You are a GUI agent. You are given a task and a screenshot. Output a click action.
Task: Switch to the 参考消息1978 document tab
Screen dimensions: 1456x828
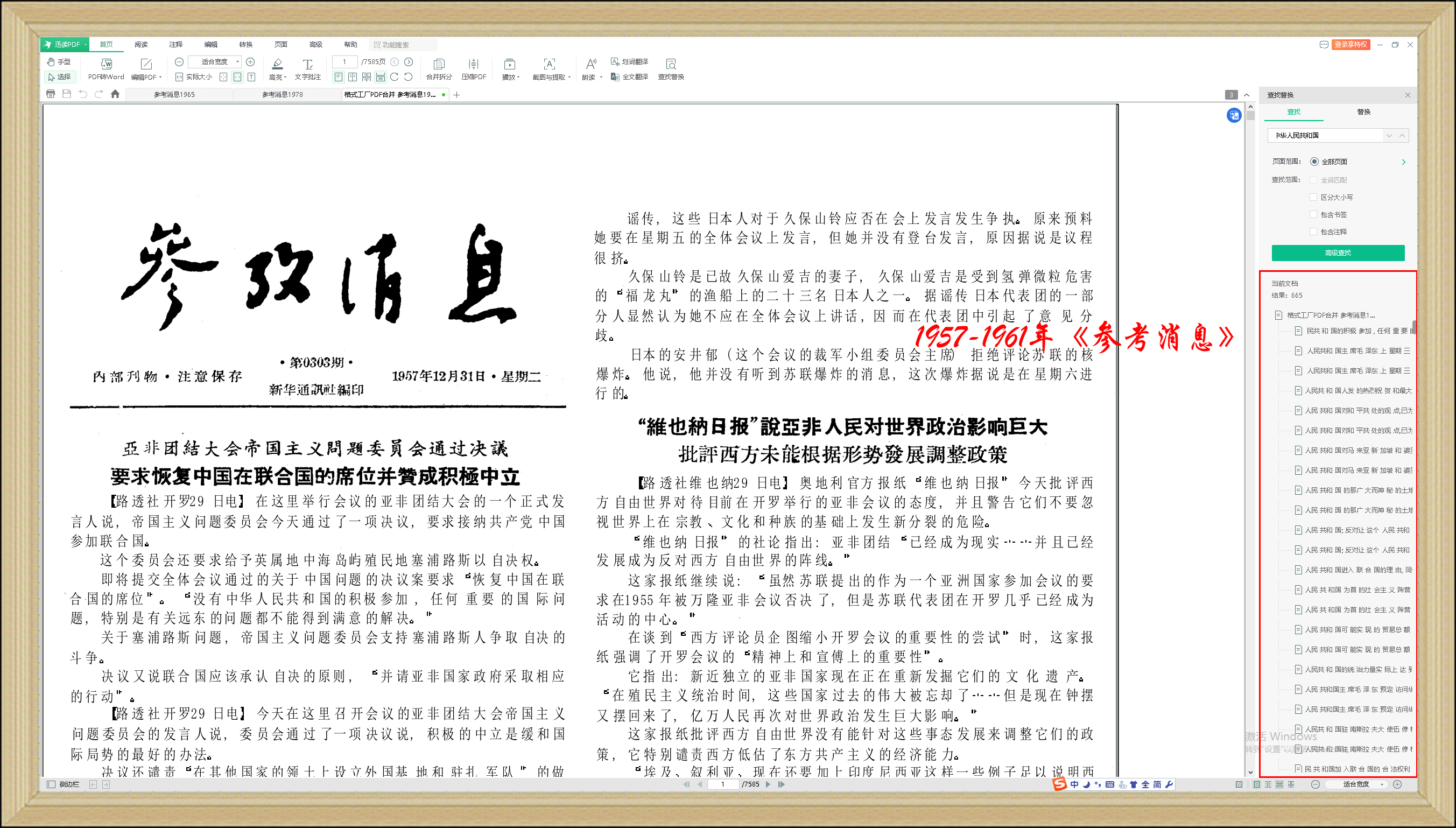click(x=283, y=94)
